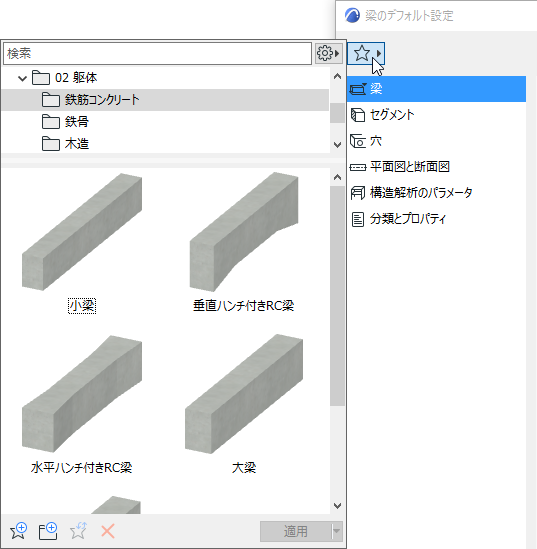
Task: Click the 大梁 label text
Action: coord(244,468)
